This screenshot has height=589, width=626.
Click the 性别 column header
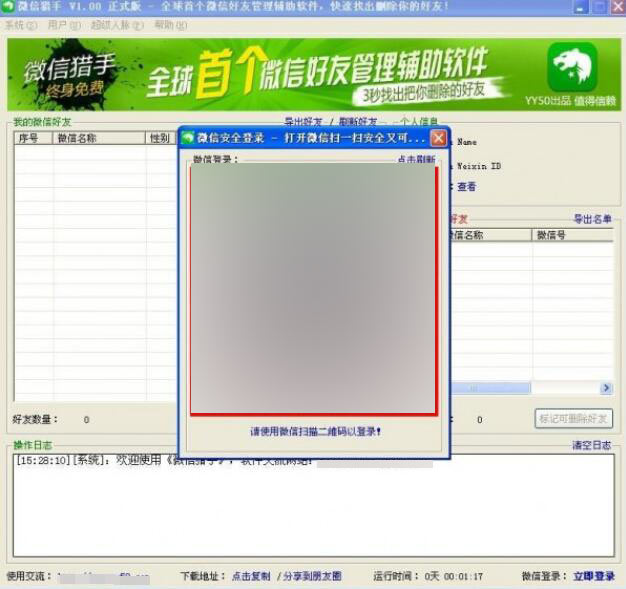tap(161, 138)
